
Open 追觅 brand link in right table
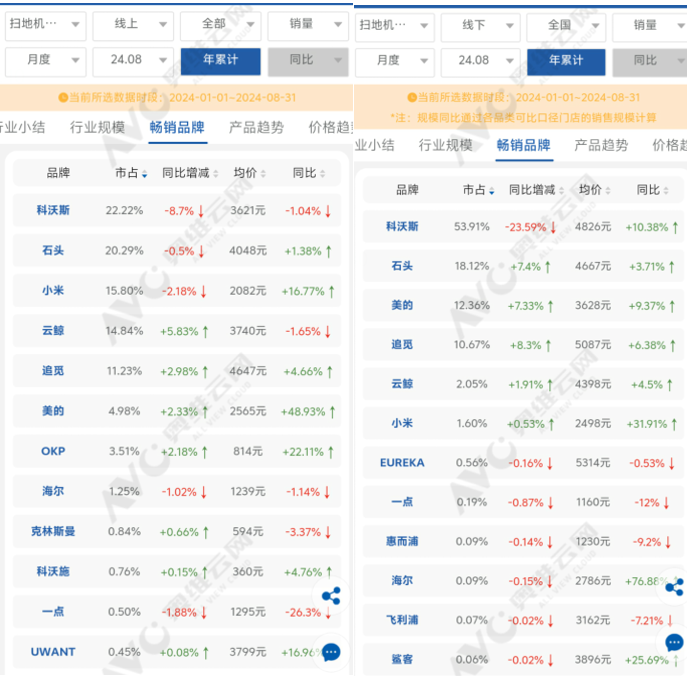click(x=402, y=345)
